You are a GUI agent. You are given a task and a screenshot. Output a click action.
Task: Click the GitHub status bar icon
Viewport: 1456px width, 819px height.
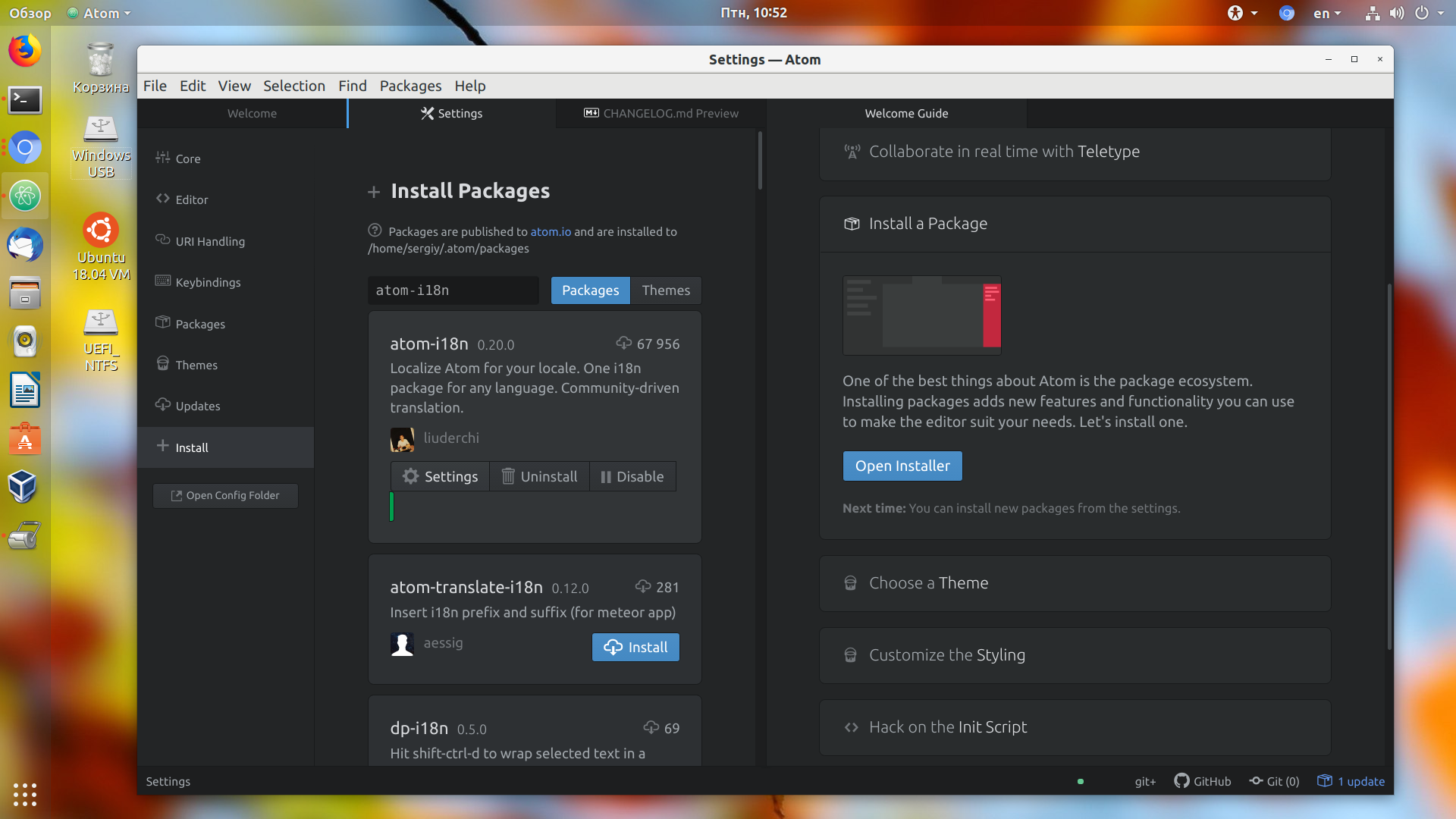[x=1203, y=781]
